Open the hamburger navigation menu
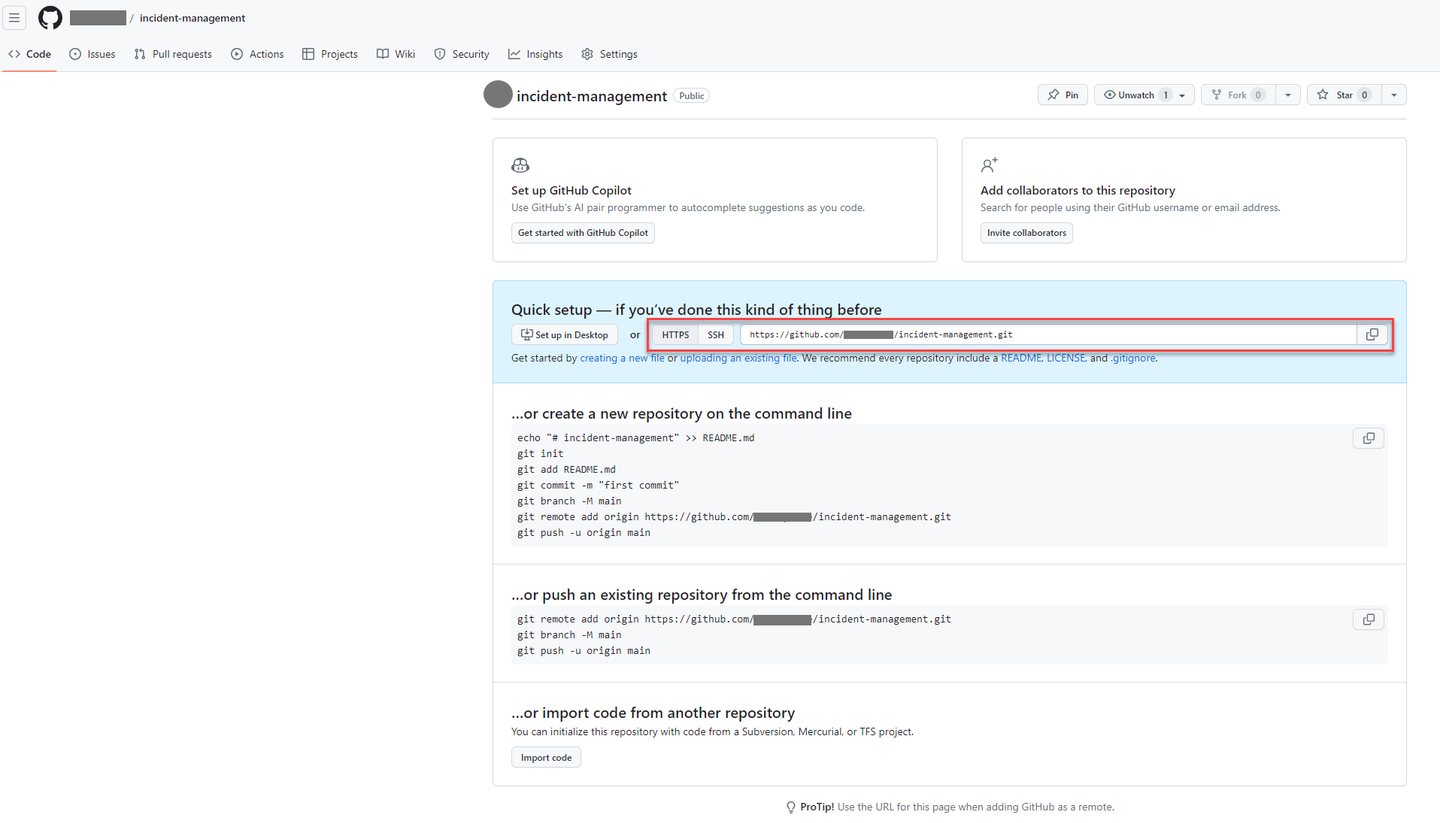 14,18
